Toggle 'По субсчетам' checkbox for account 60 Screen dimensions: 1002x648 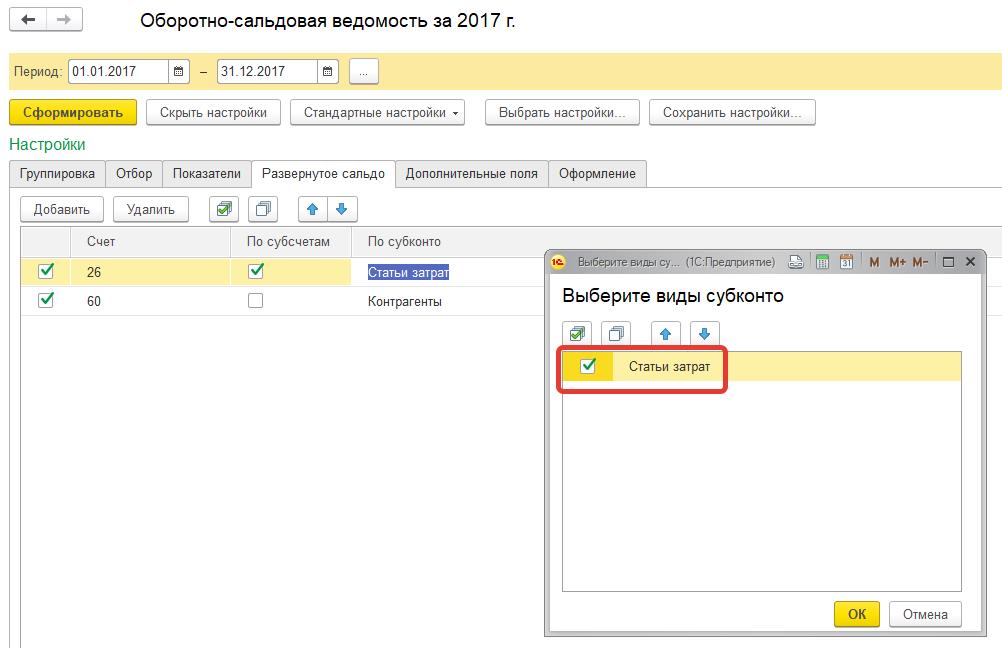tap(256, 300)
